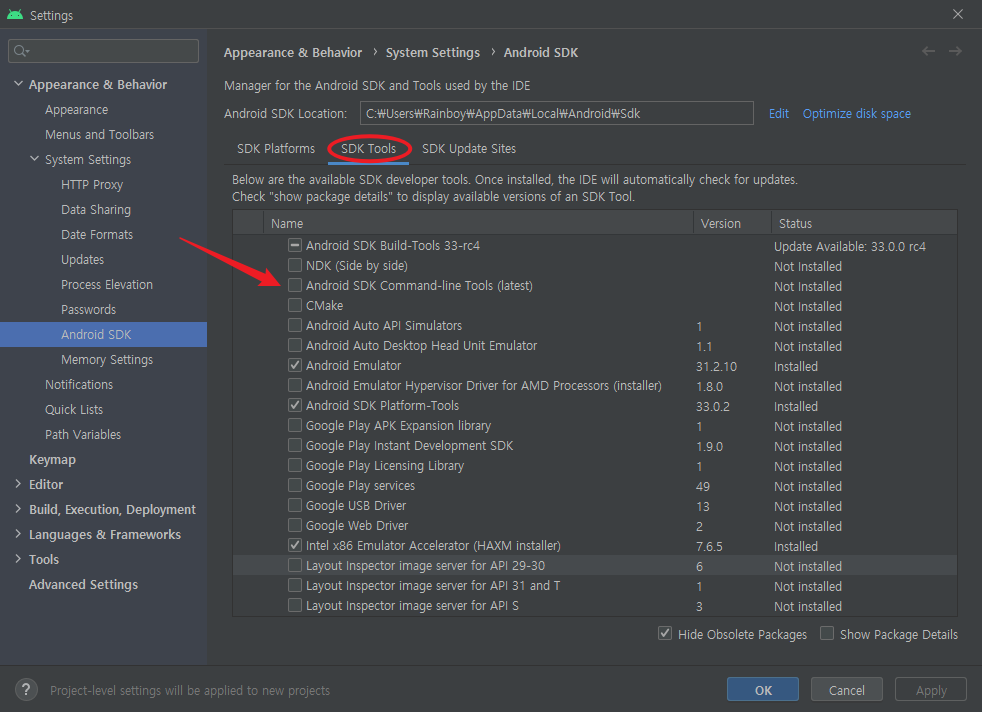Click the forward navigation arrow
The height and width of the screenshot is (712, 982).
955,51
